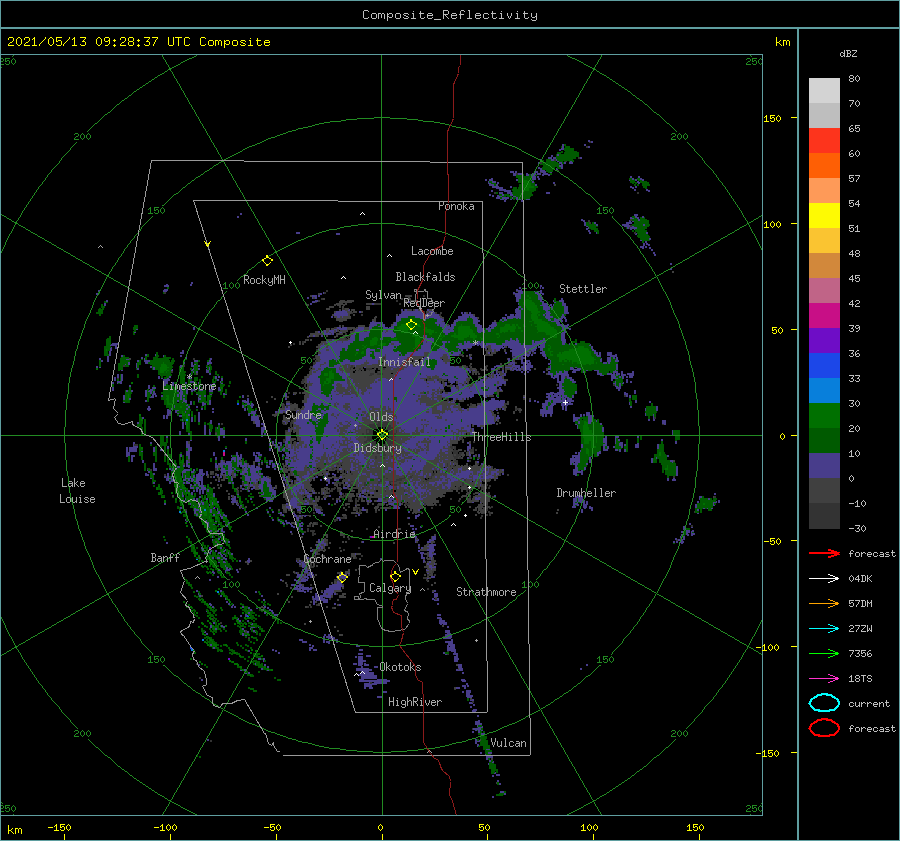Click the orange-yellow 48-51 dBZ swatch
The height and width of the screenshot is (841, 900).
[824, 241]
